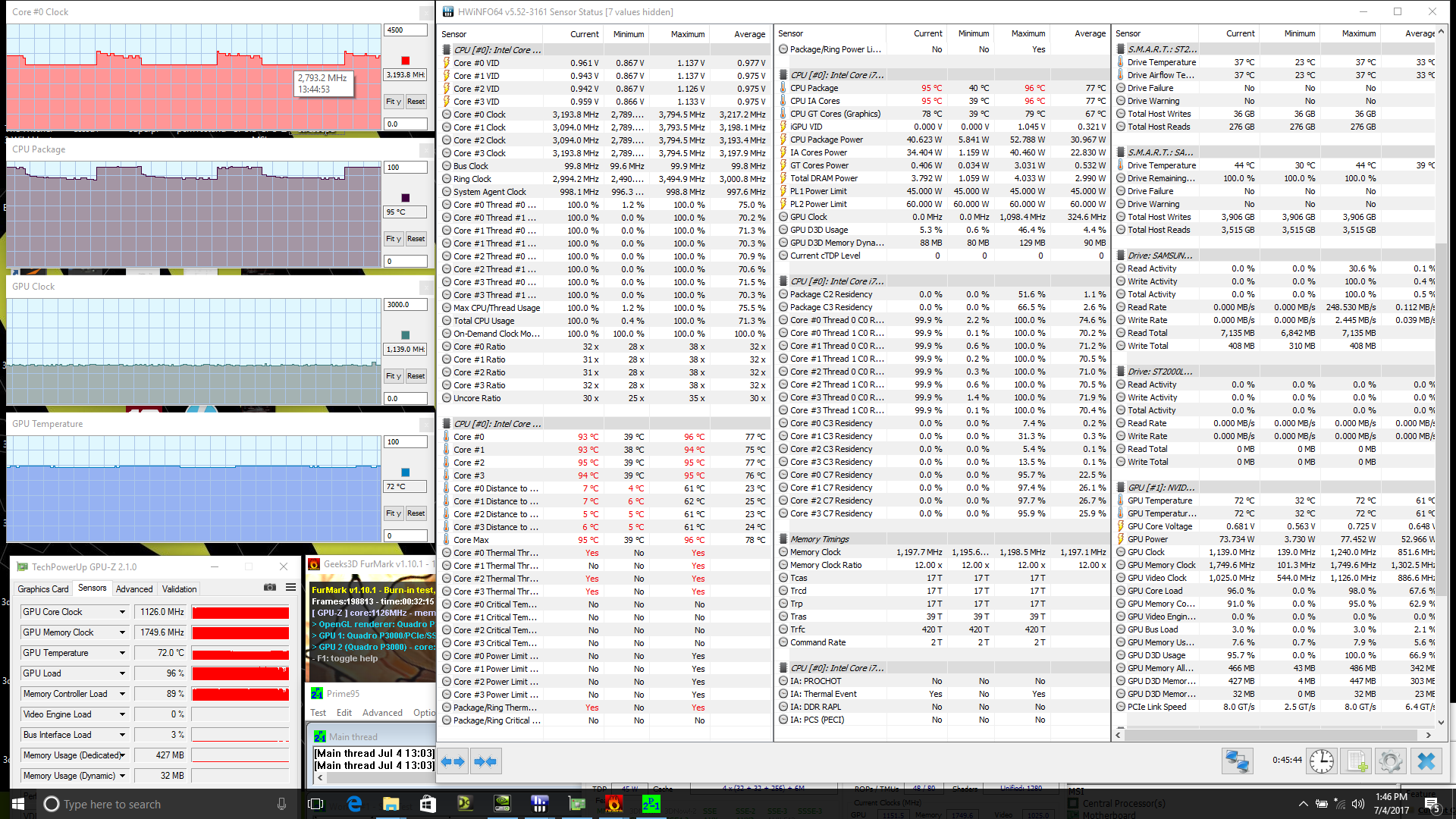Click the right arrow of HWiNFO horizontal scrollbar

(x=1429, y=735)
